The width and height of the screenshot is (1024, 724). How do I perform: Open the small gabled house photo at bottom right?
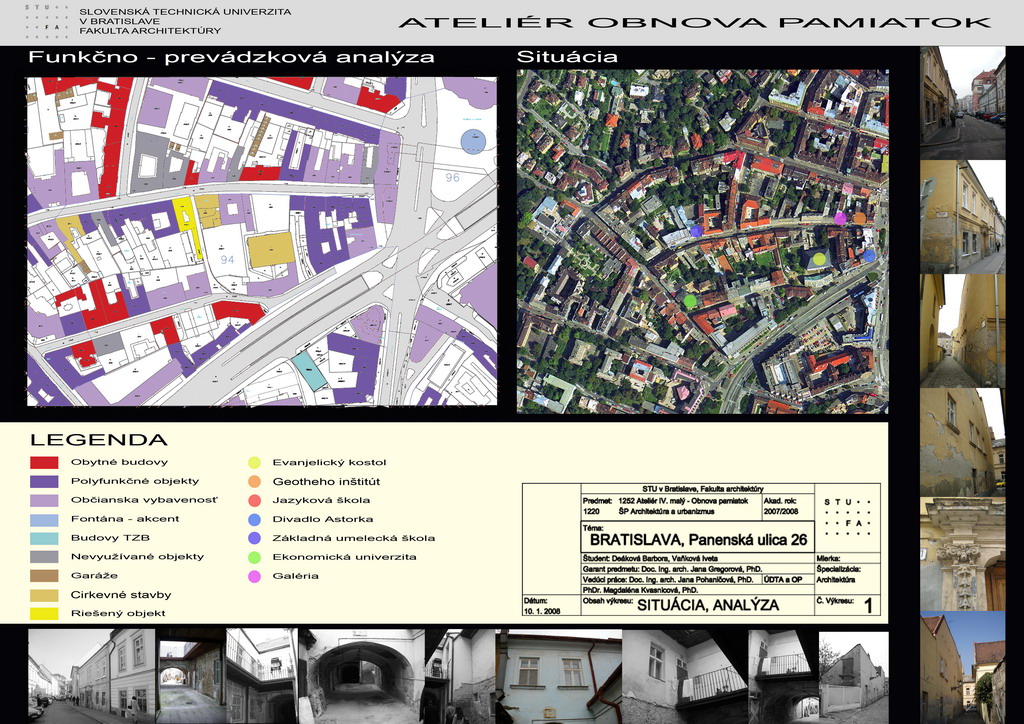(853, 676)
